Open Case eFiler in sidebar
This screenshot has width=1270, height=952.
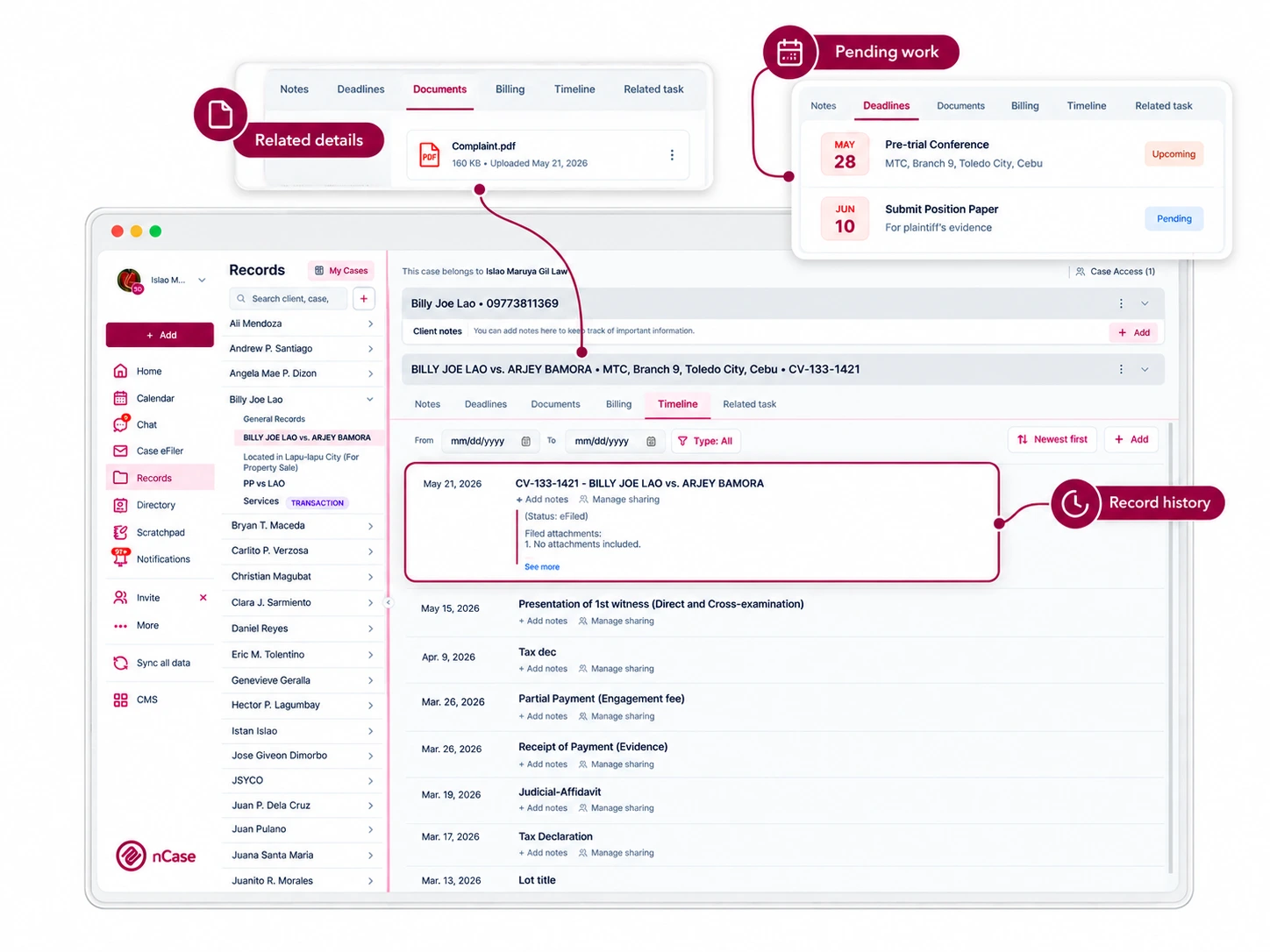pyautogui.click(x=159, y=451)
